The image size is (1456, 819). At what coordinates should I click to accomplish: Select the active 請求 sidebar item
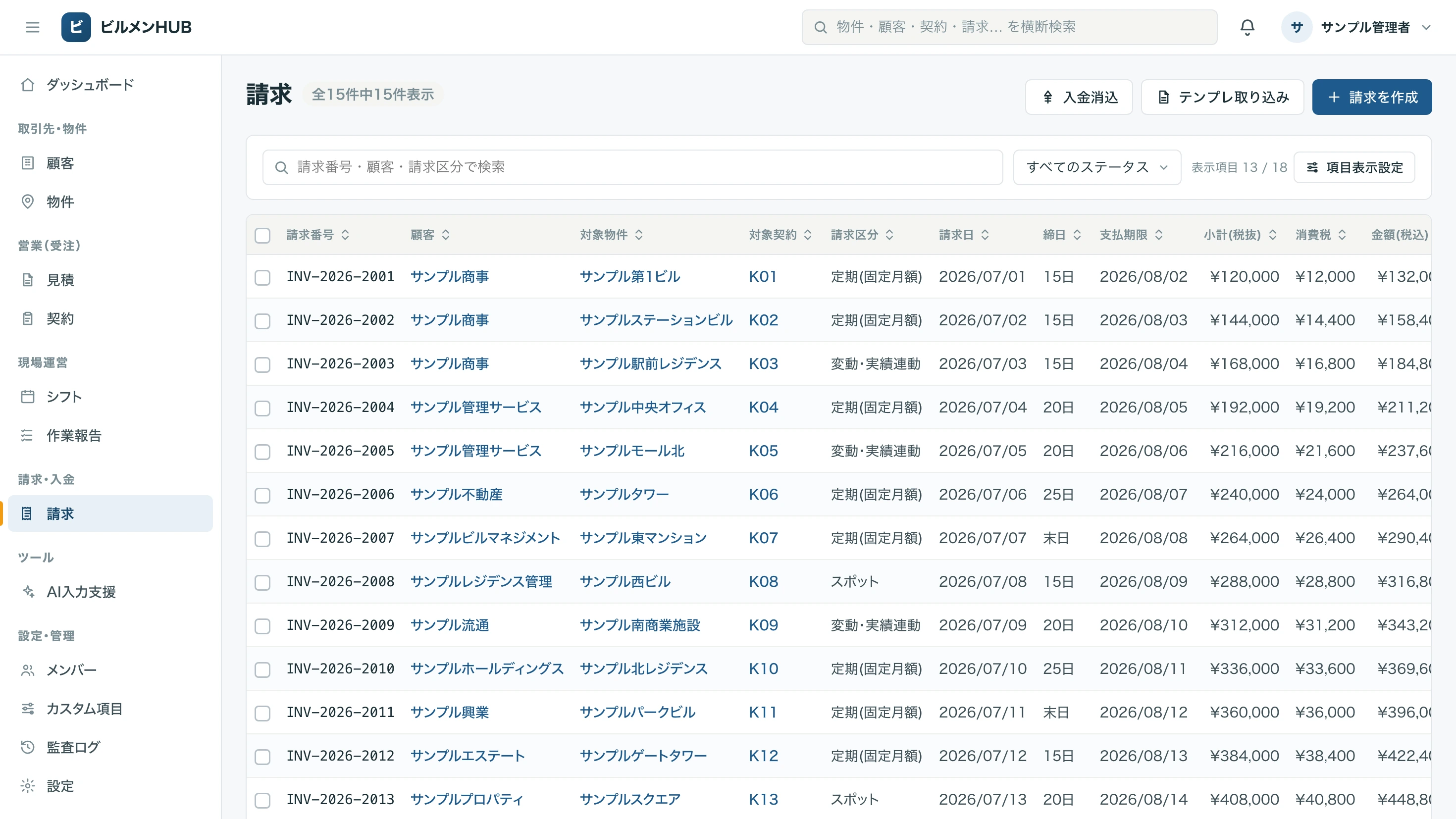point(110,514)
